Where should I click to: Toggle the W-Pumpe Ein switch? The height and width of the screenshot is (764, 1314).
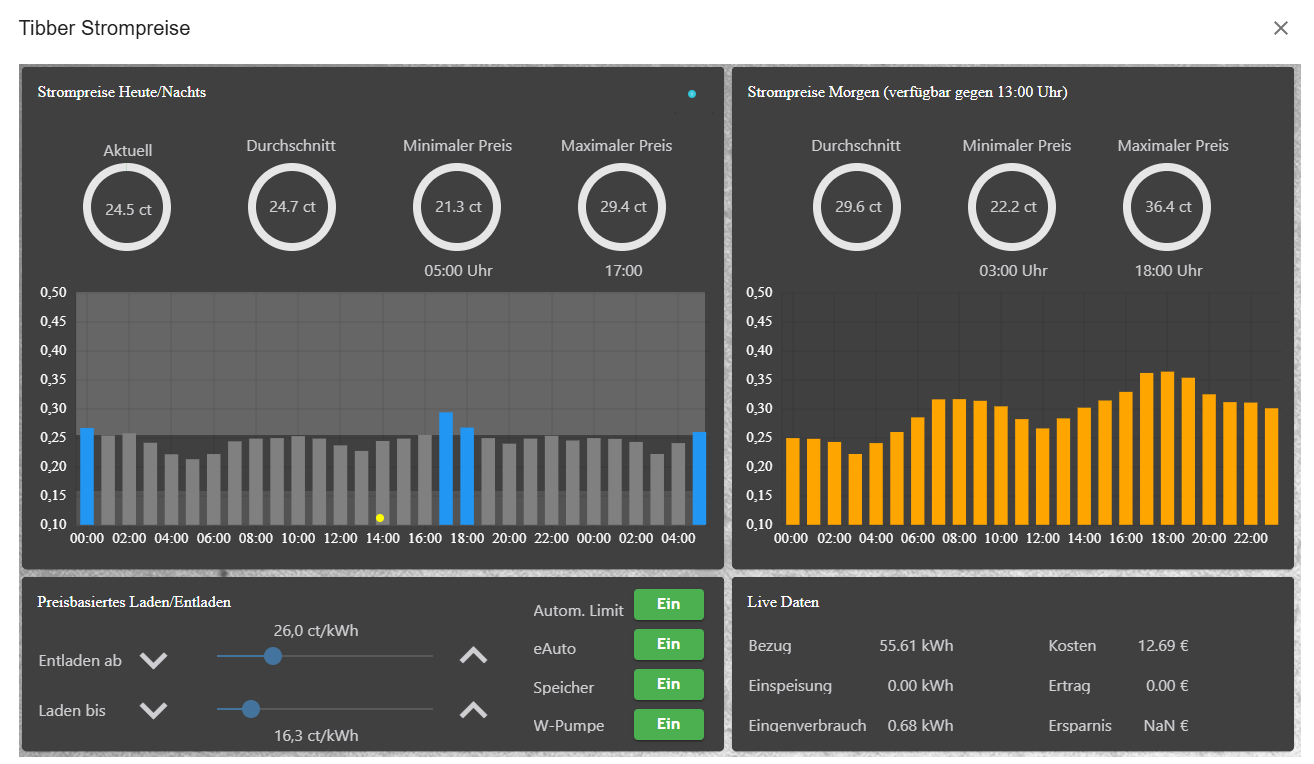668,724
